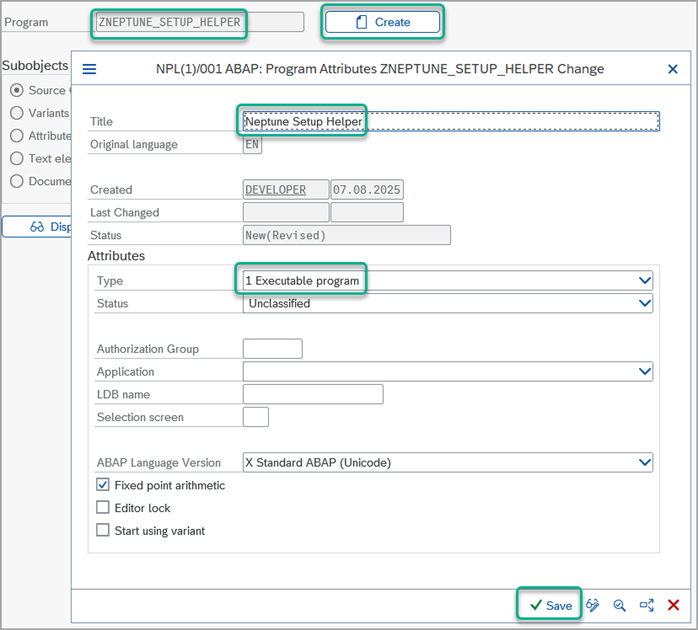Click the ABAP Language Version label
The width and height of the screenshot is (698, 630).
(x=159, y=463)
